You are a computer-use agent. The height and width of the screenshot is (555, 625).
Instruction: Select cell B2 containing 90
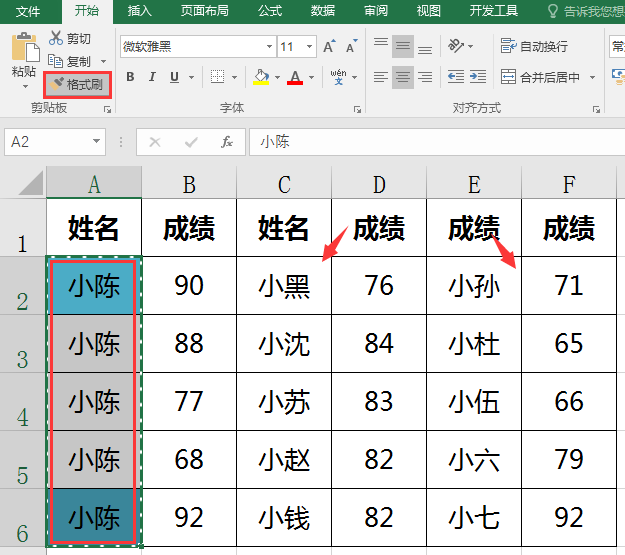pyautogui.click(x=189, y=285)
